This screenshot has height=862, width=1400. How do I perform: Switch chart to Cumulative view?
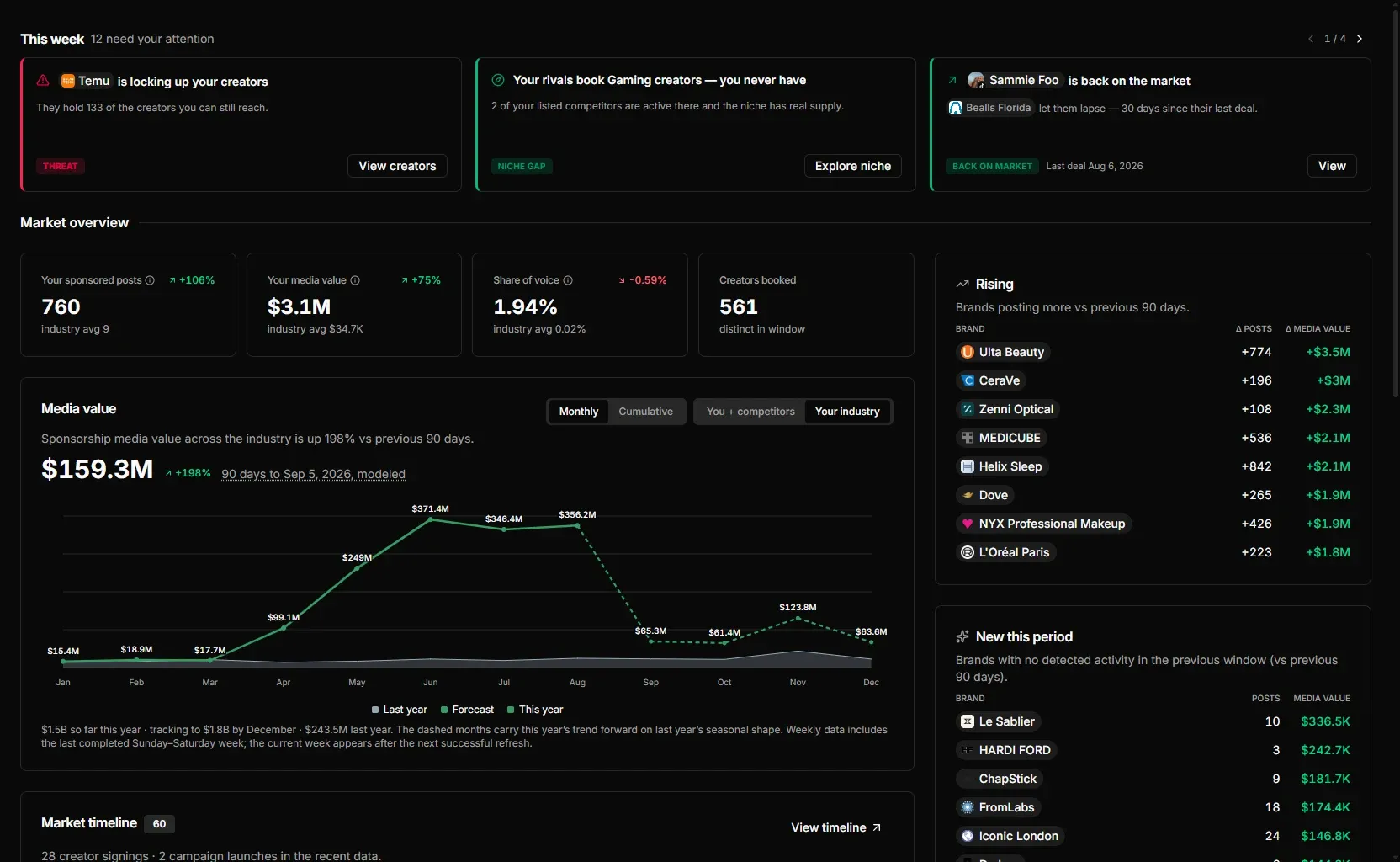coord(646,412)
